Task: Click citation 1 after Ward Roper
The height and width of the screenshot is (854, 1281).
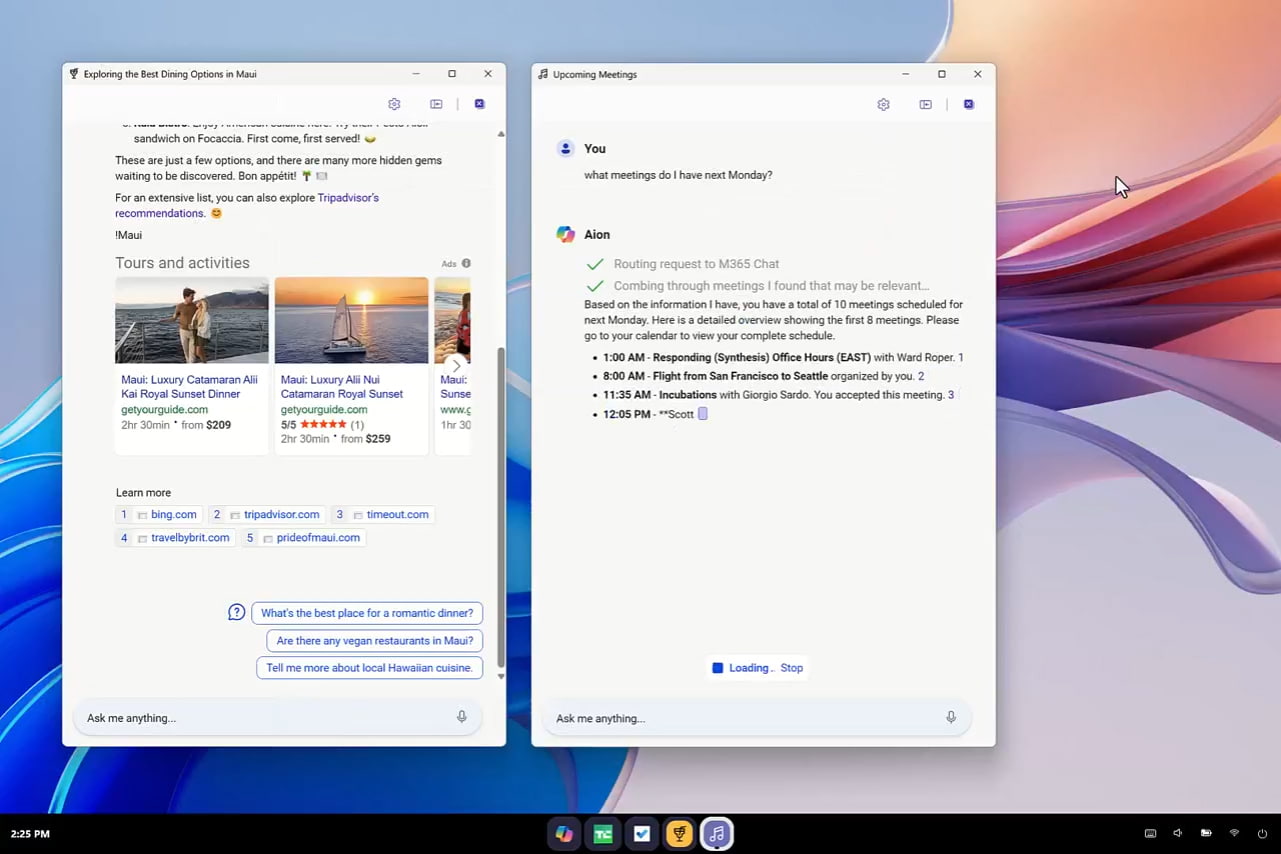Action: [x=961, y=357]
